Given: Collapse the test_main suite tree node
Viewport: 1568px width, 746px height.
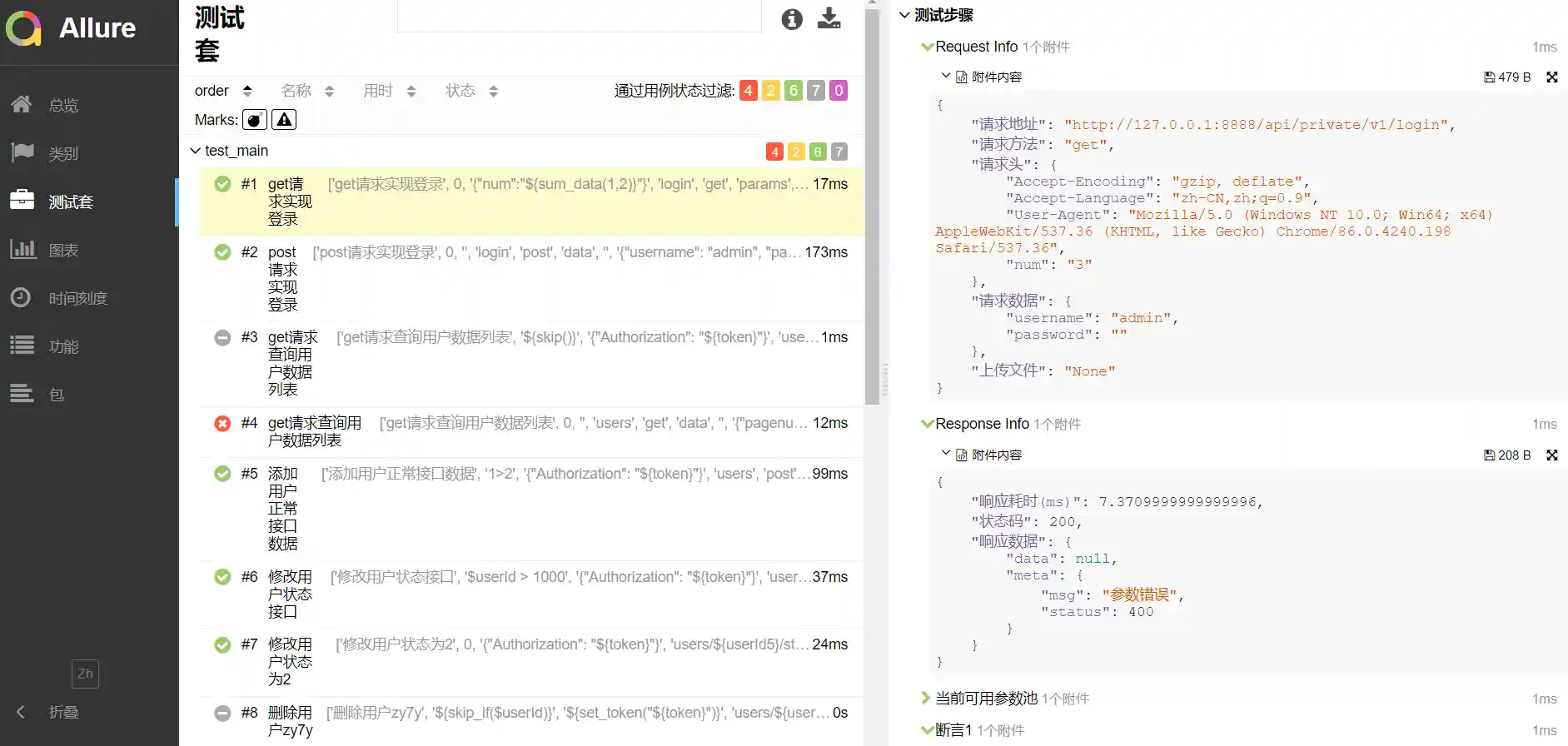Looking at the screenshot, I should [196, 151].
